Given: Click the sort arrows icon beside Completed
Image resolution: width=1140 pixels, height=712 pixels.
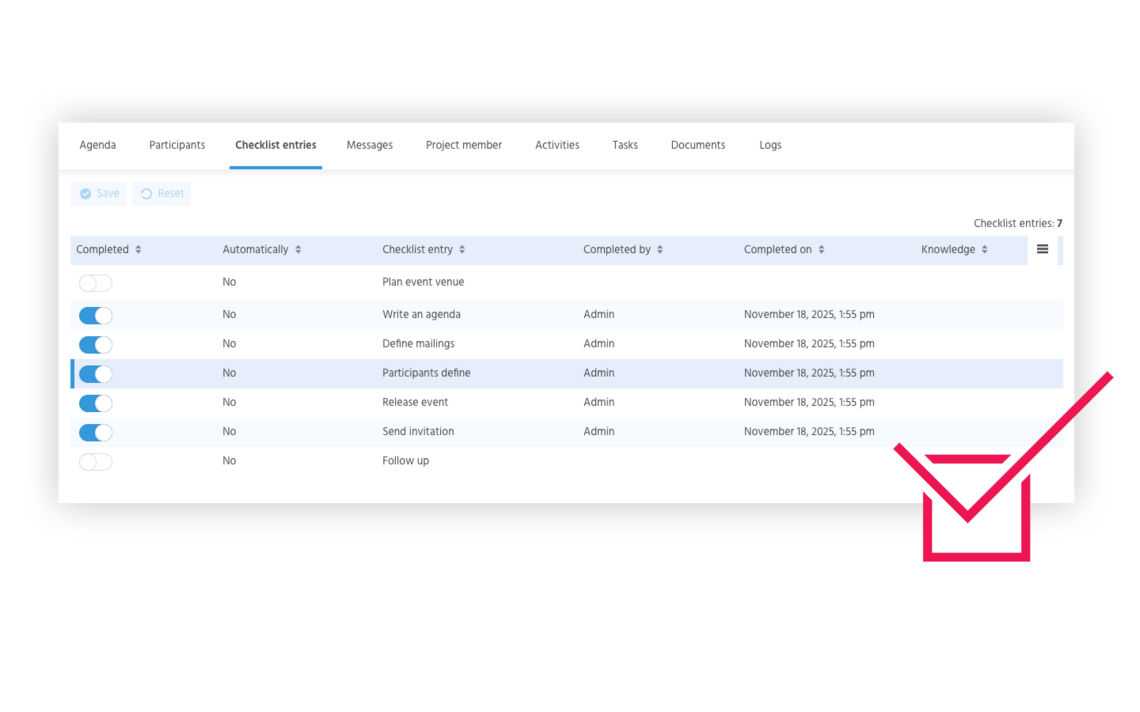Looking at the screenshot, I should (138, 250).
